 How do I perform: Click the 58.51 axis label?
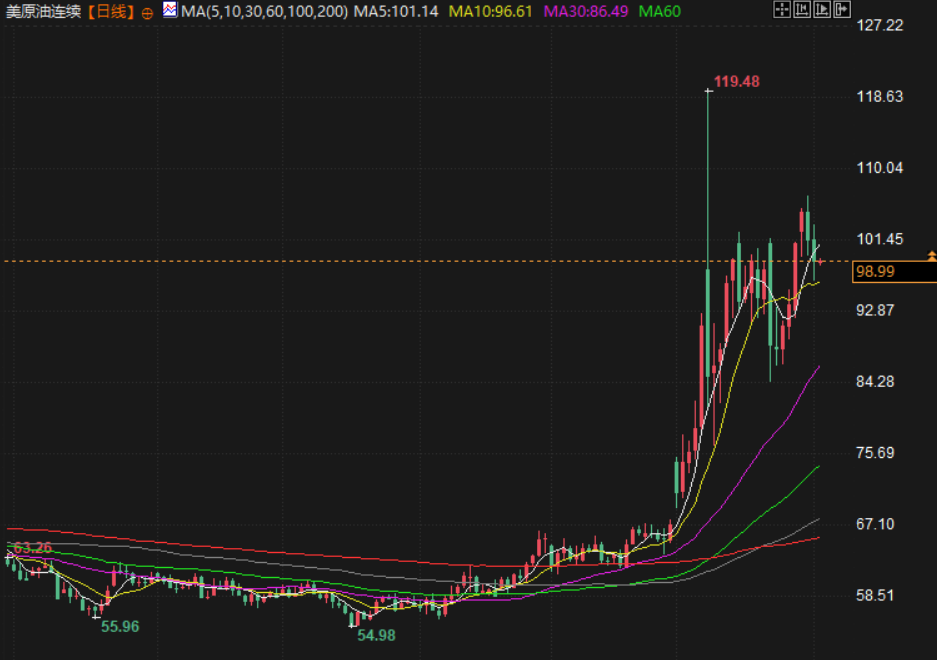(x=875, y=595)
